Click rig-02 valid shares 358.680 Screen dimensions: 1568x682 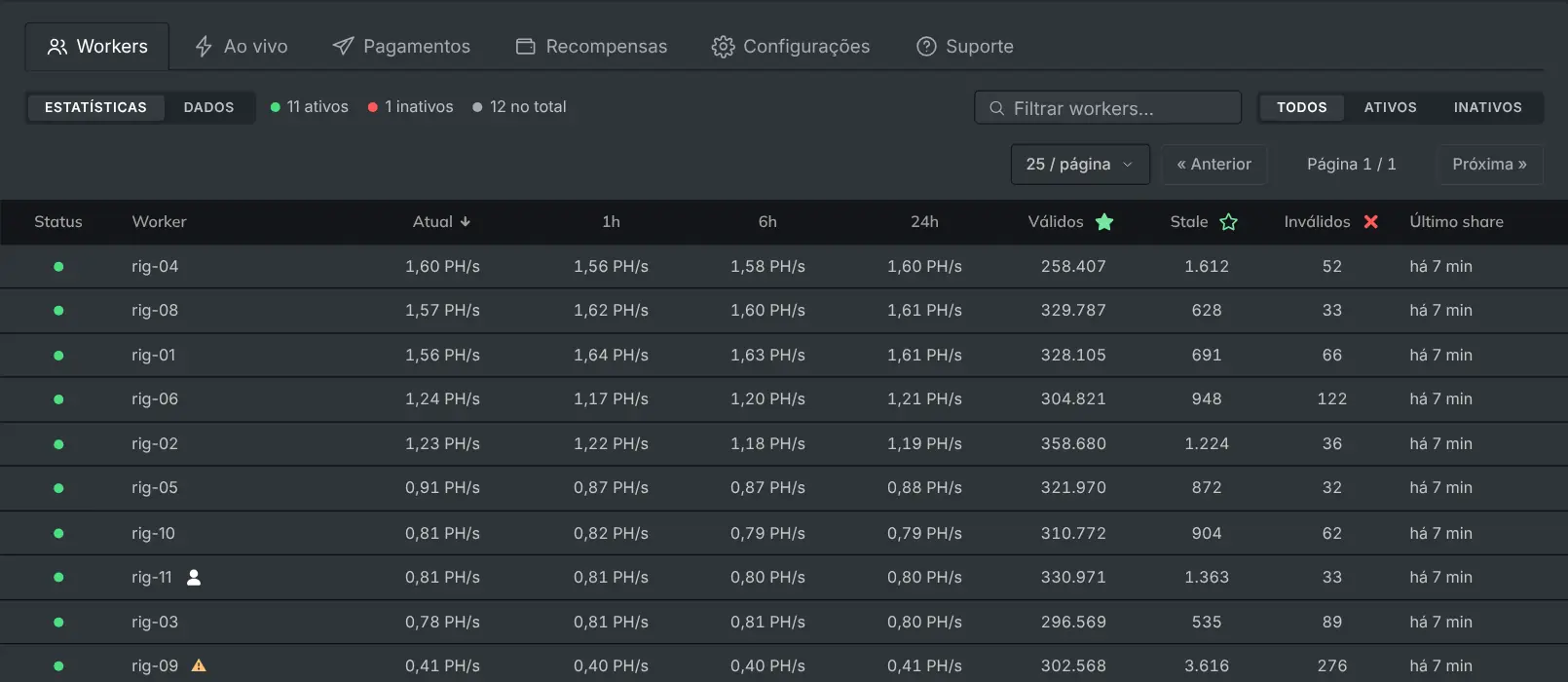pos(1073,444)
